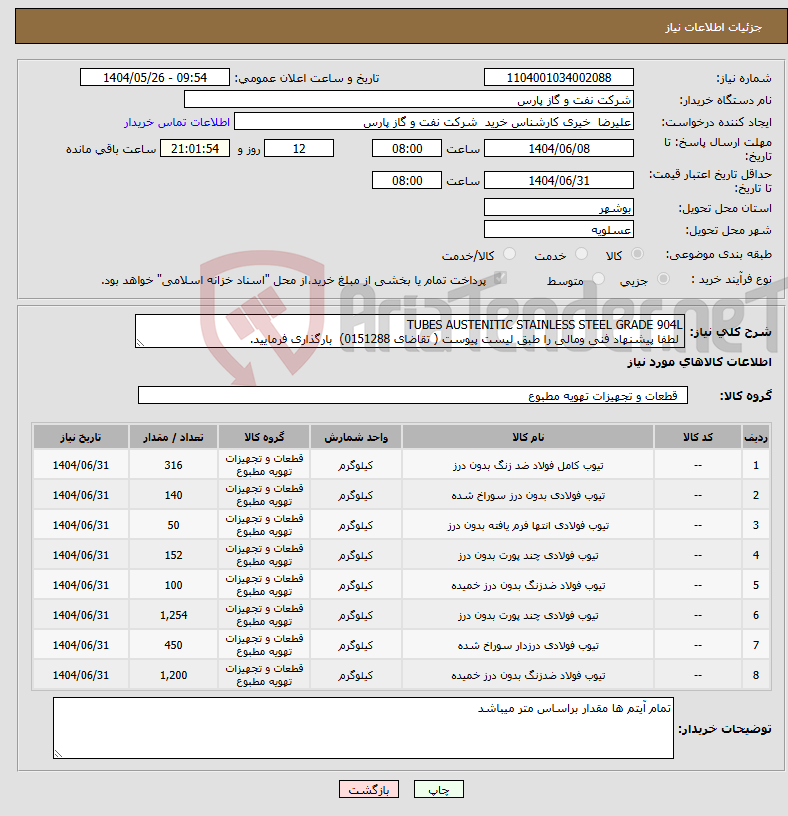
Task: Click quantity cell 152
Action: coord(173,555)
